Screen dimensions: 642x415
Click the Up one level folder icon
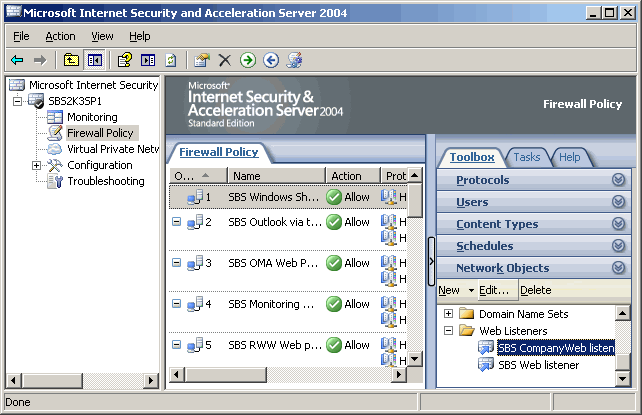(71, 60)
